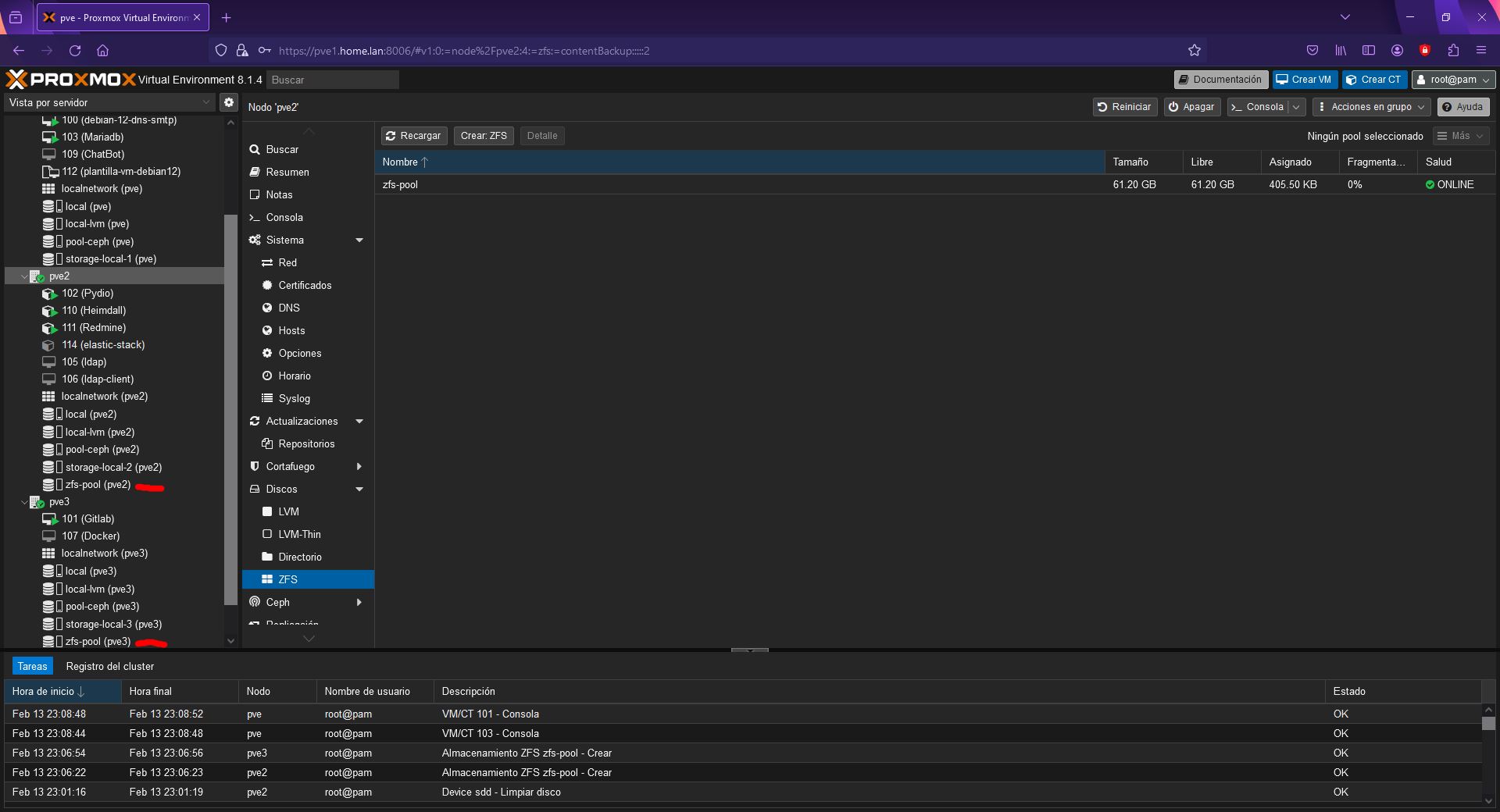Collapse the Actualizaciones menu section

click(x=359, y=421)
